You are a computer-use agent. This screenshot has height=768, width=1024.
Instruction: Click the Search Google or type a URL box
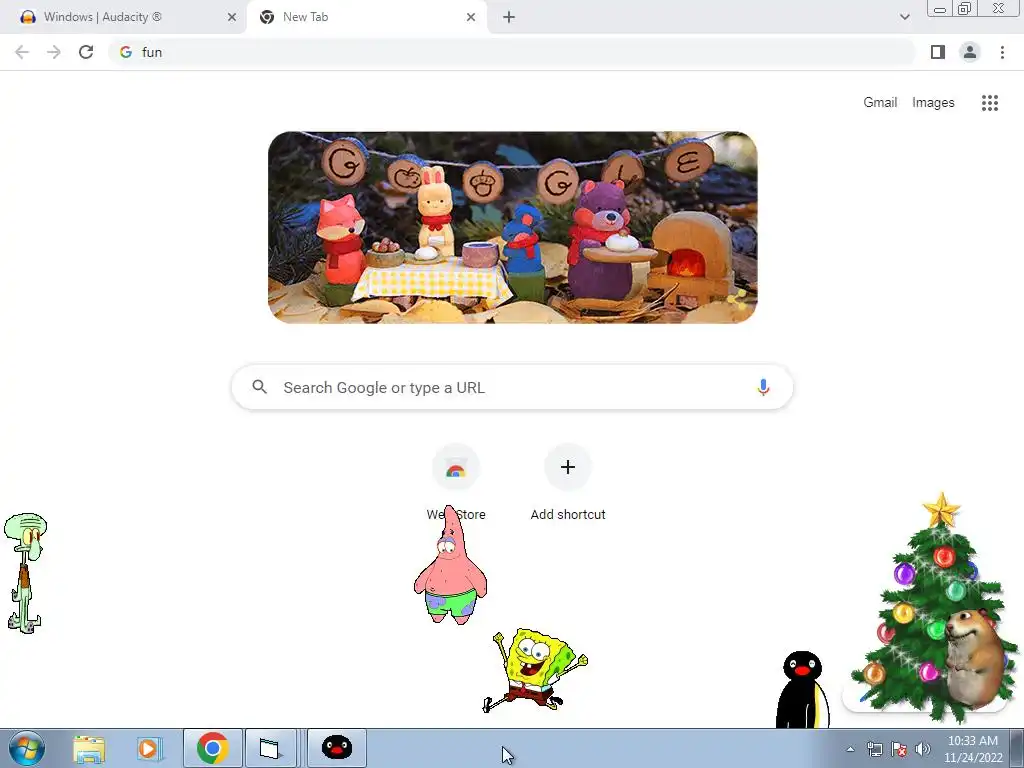513,387
